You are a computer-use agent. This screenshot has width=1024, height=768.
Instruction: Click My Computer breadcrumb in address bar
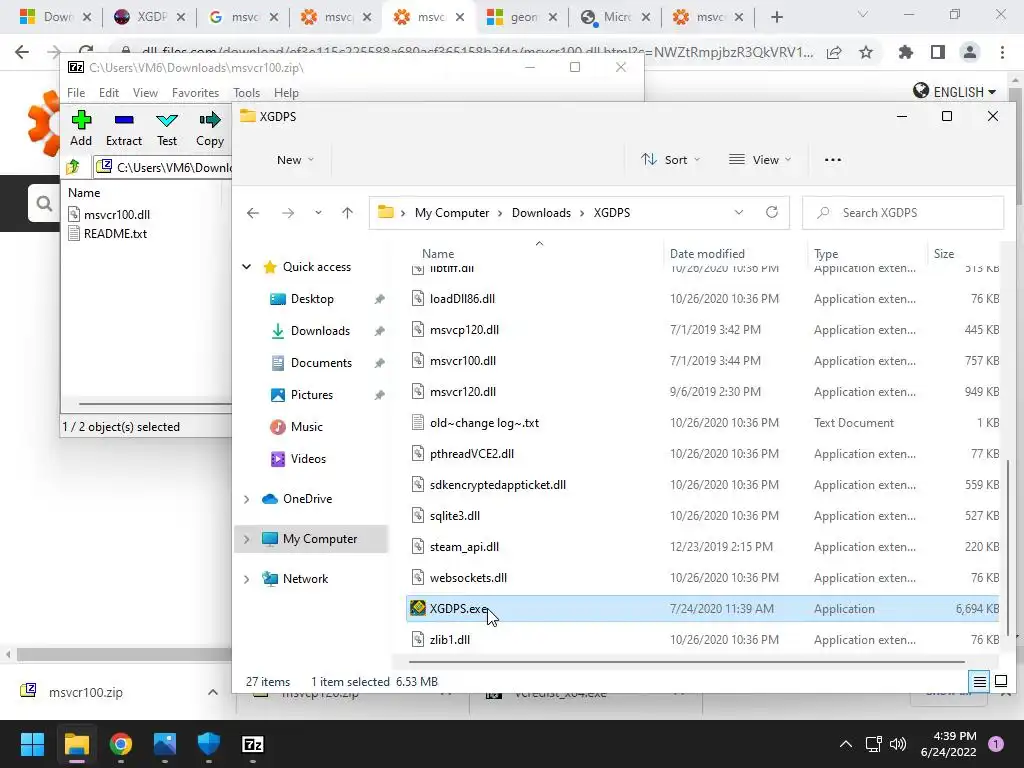pyautogui.click(x=451, y=213)
